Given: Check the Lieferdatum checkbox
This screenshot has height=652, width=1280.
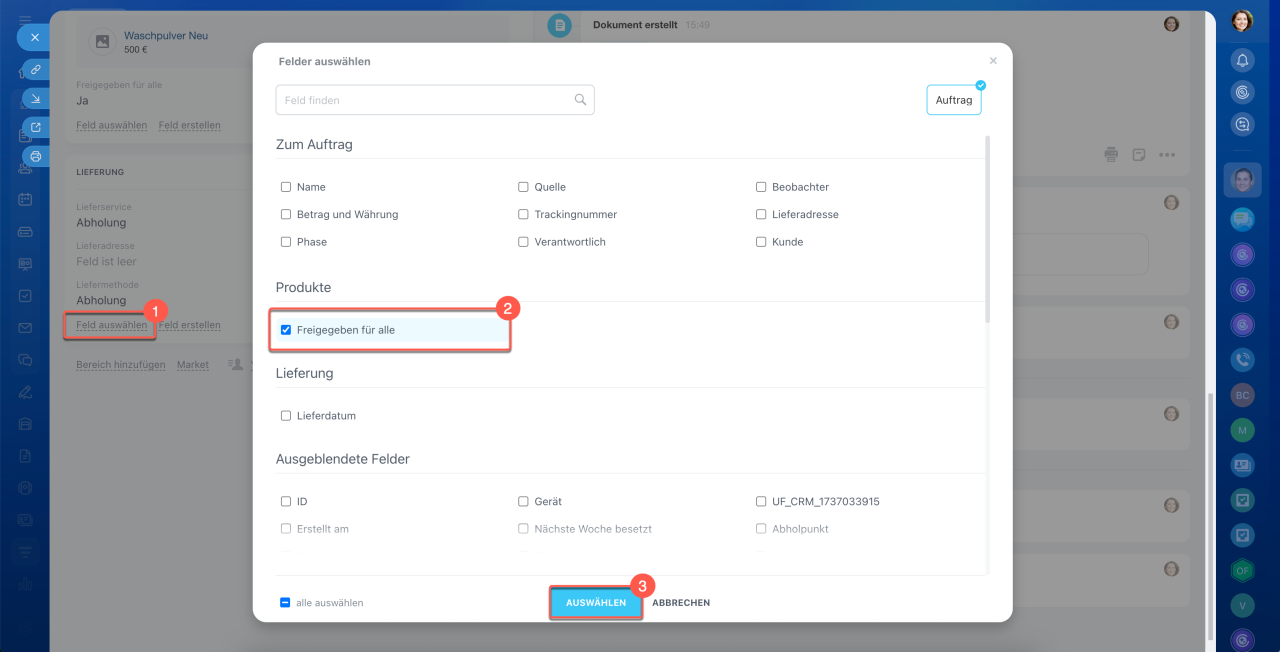Looking at the screenshot, I should point(286,415).
